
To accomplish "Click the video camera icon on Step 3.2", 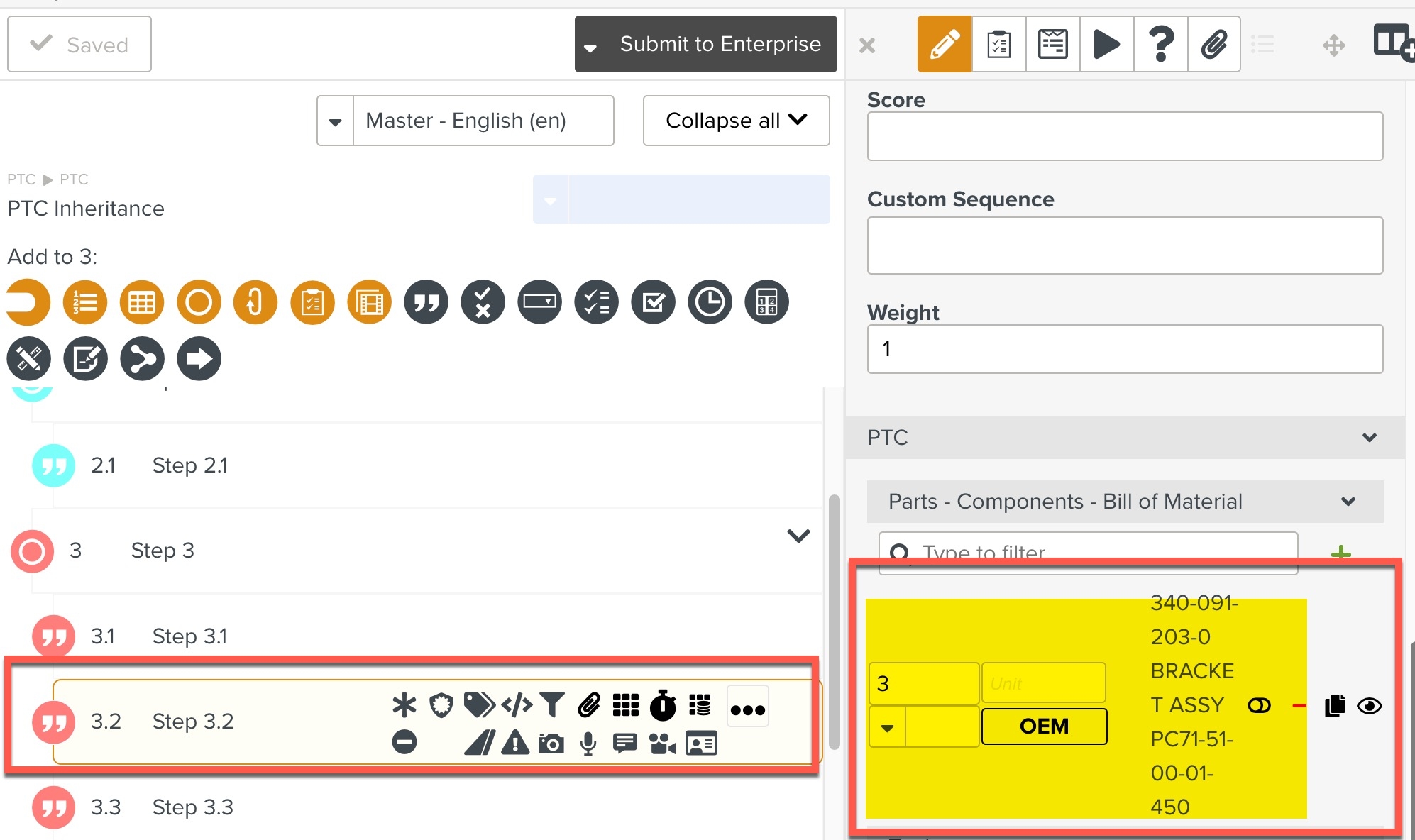I will [x=661, y=744].
